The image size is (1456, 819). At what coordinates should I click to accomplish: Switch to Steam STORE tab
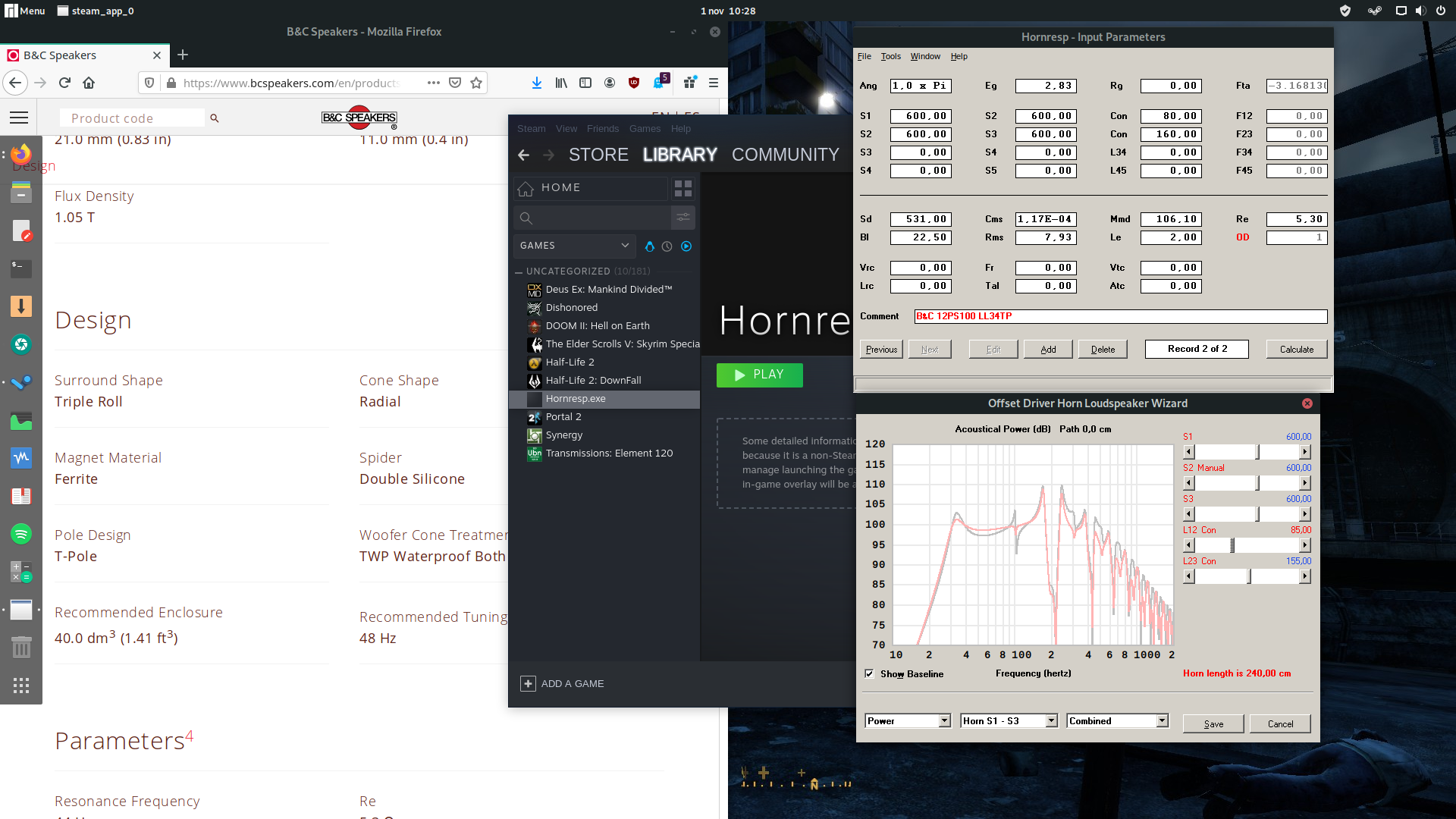tap(598, 155)
